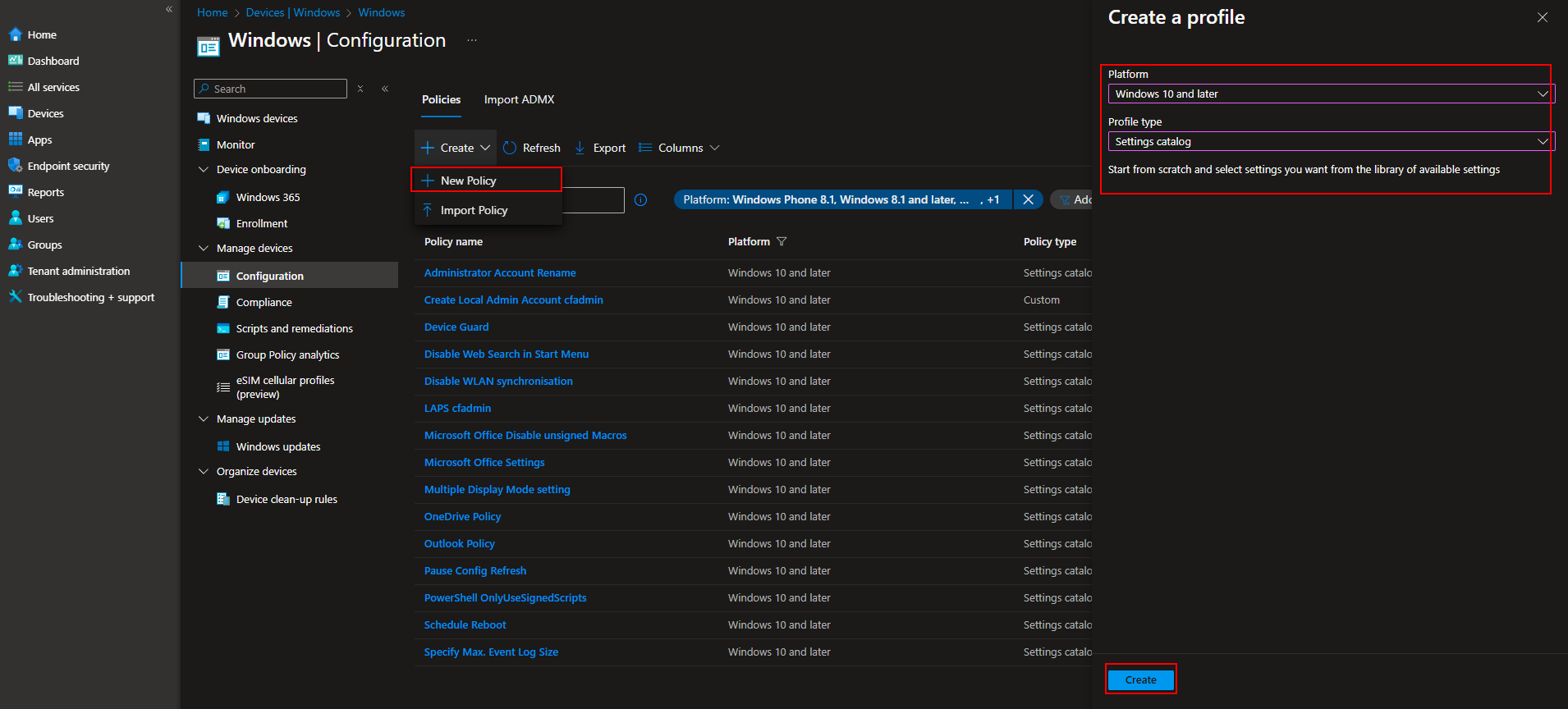
Task: Open Scripts and remediations
Action: 294,328
